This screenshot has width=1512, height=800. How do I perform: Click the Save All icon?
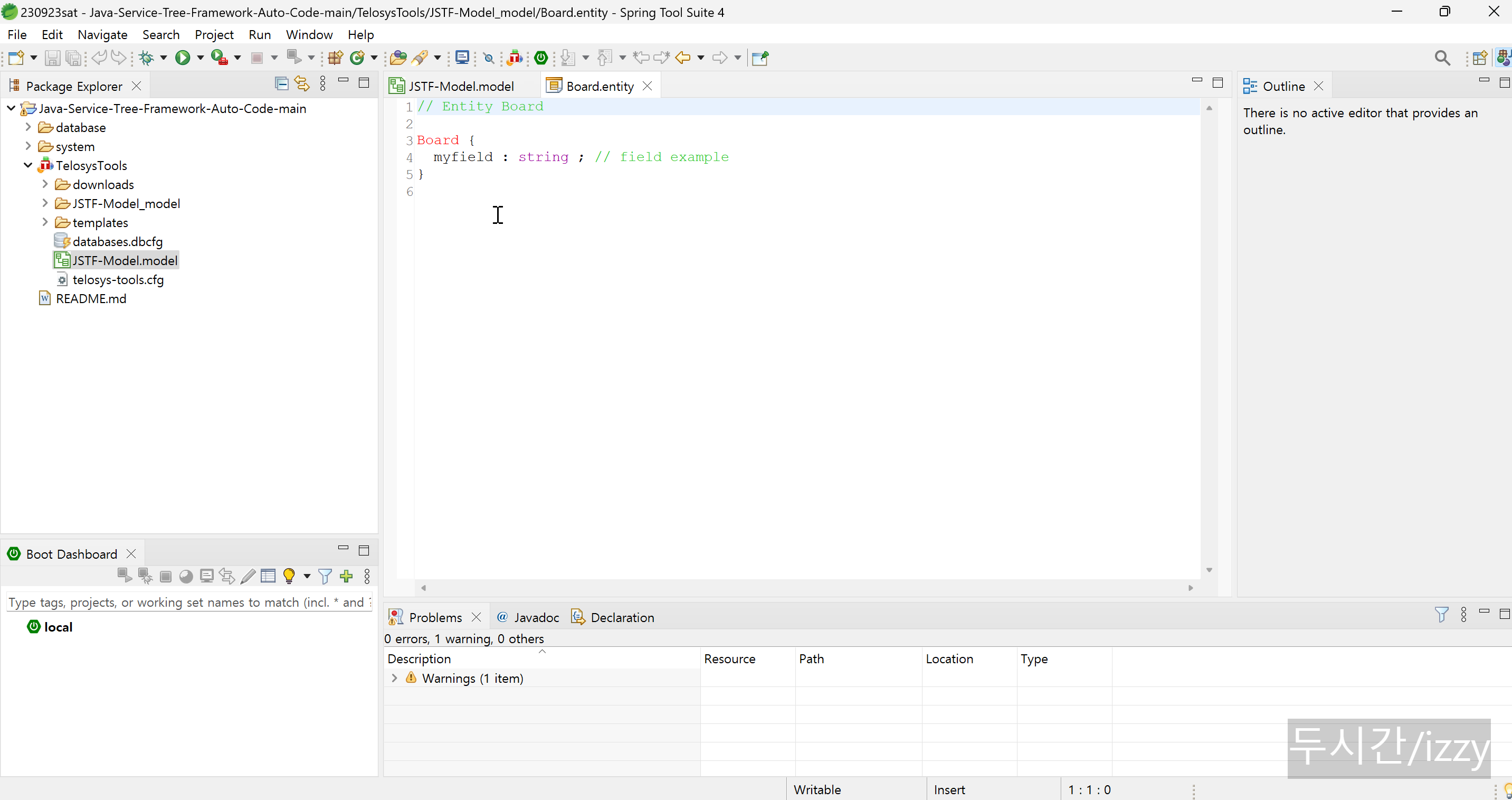point(73,58)
